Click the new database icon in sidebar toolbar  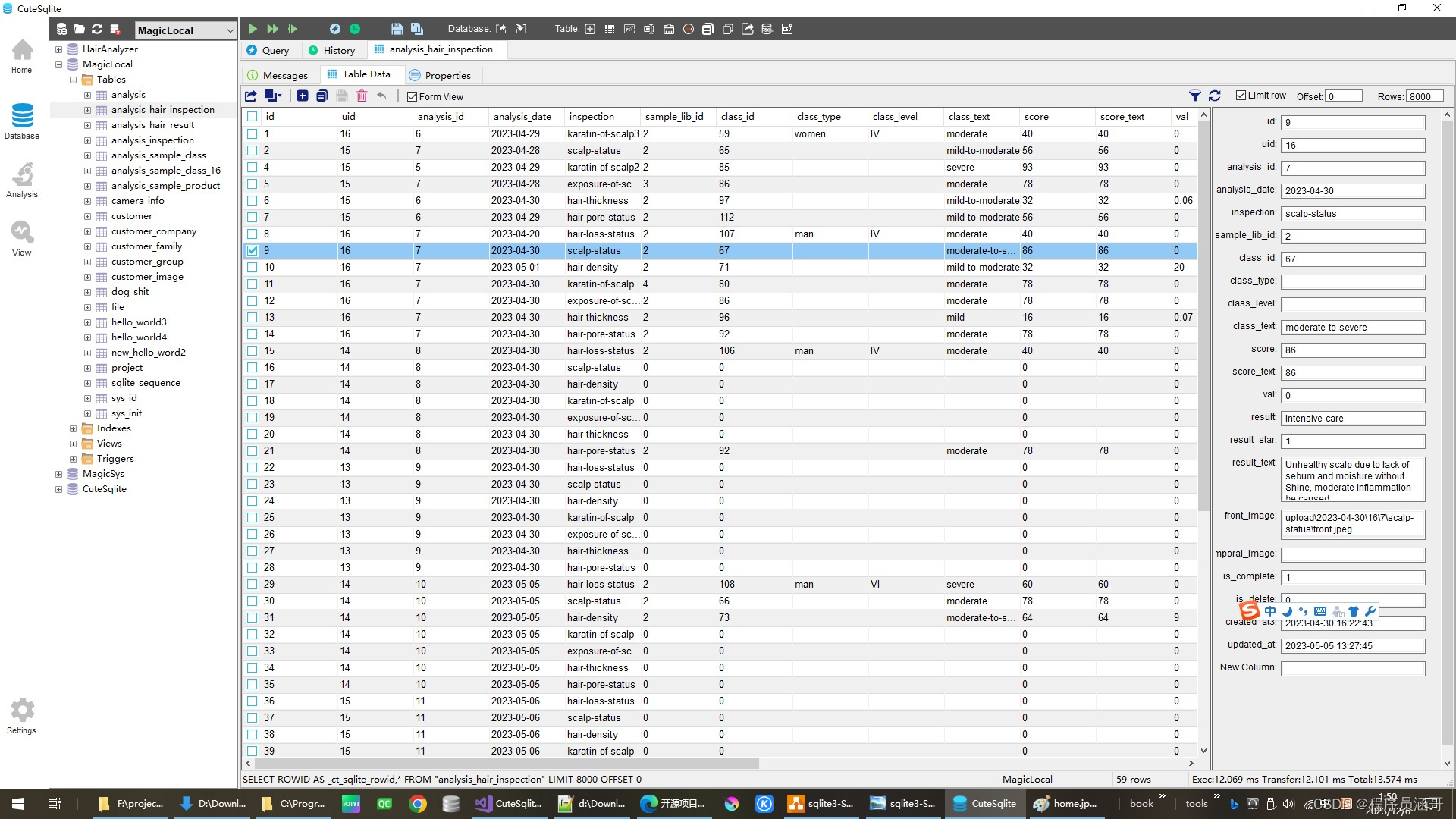coord(61,29)
